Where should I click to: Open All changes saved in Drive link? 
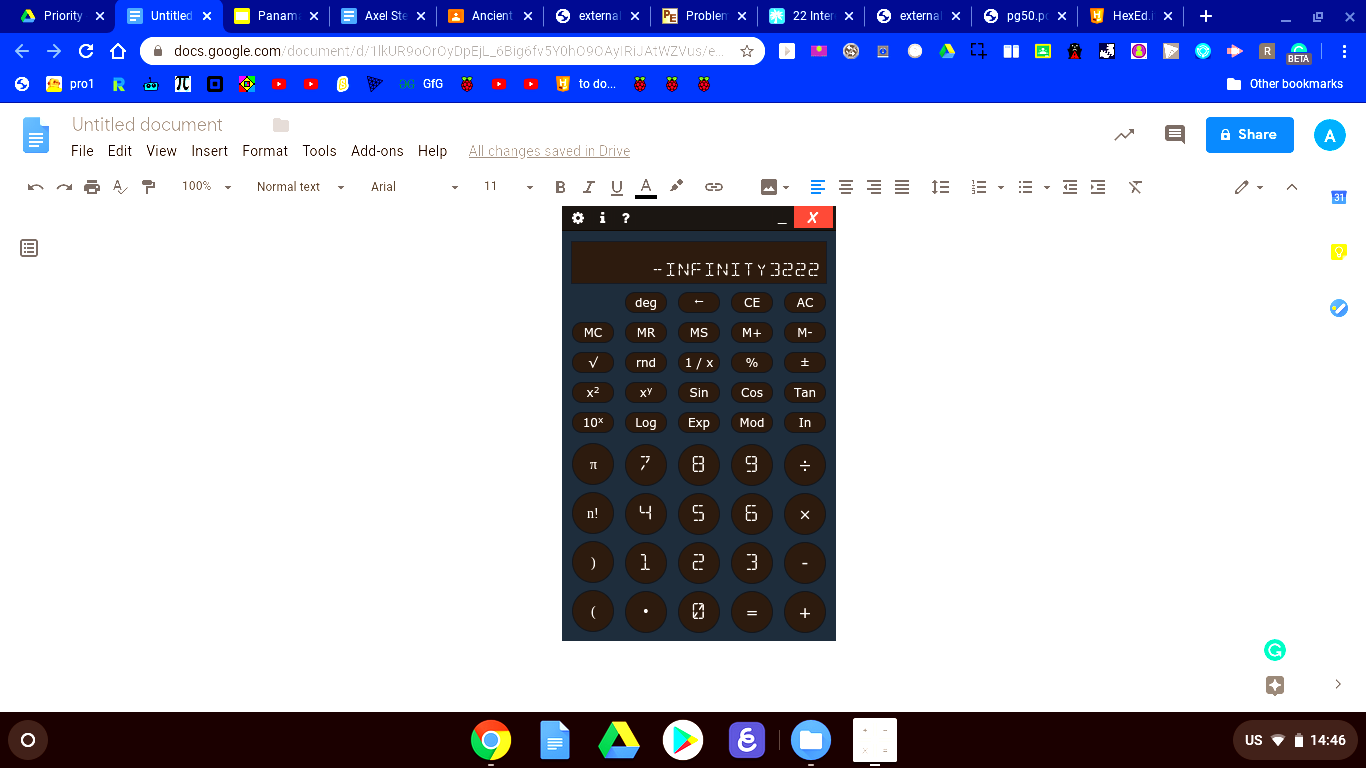click(x=549, y=151)
